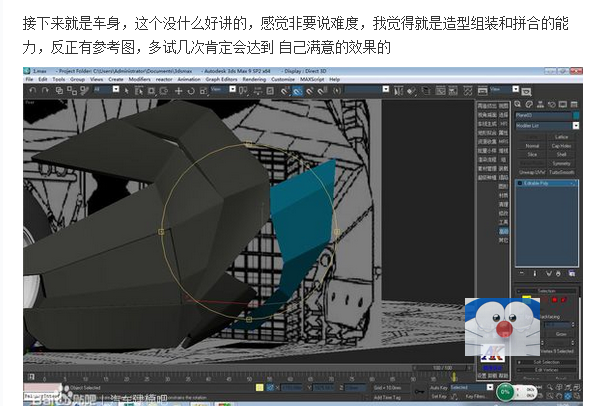Screen dimensions: 590x406
Task: Switch to the Display command panel tab
Action: (563, 104)
